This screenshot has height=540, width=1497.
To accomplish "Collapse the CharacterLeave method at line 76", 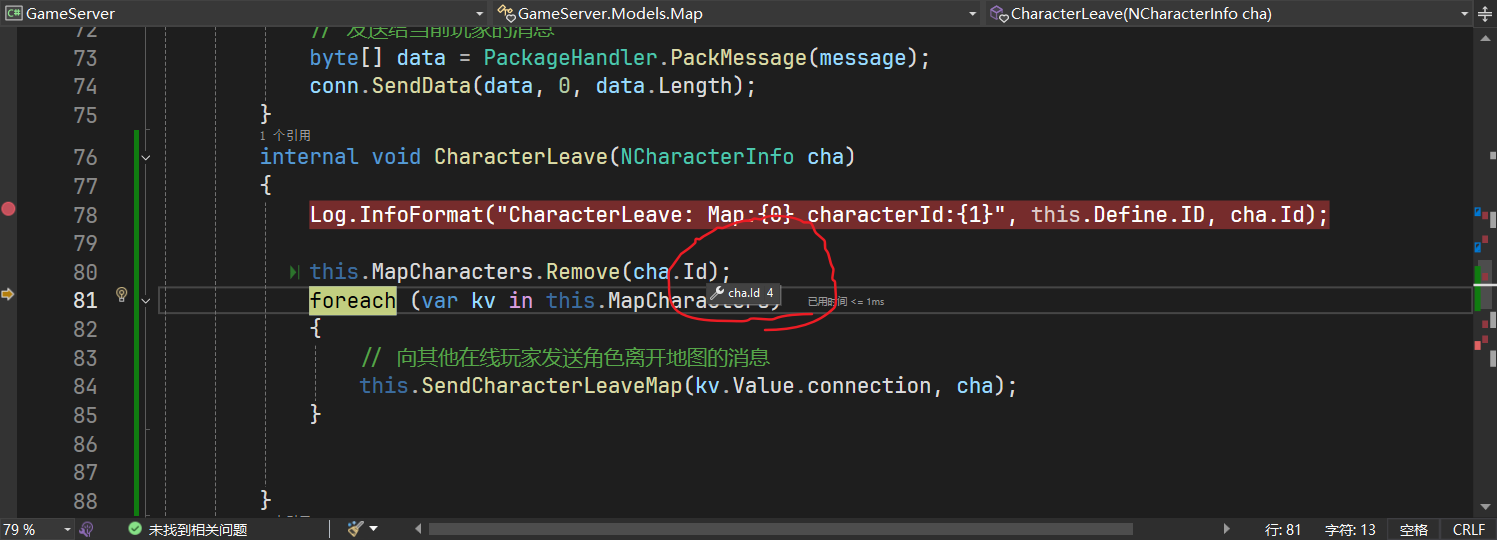I will [146, 157].
